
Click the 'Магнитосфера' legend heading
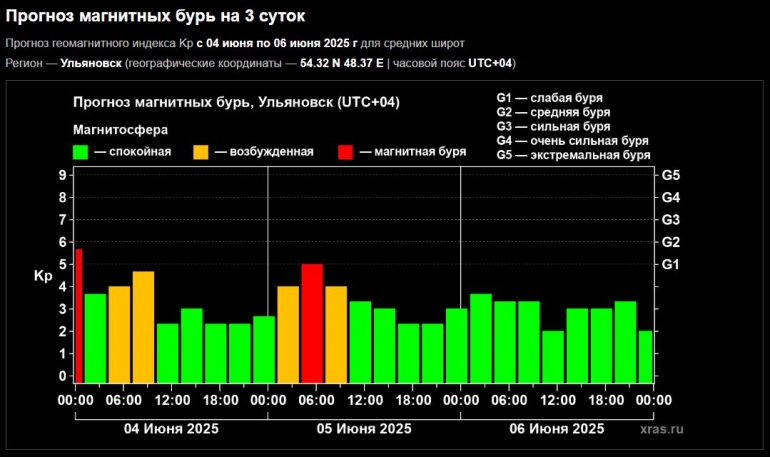[121, 129]
